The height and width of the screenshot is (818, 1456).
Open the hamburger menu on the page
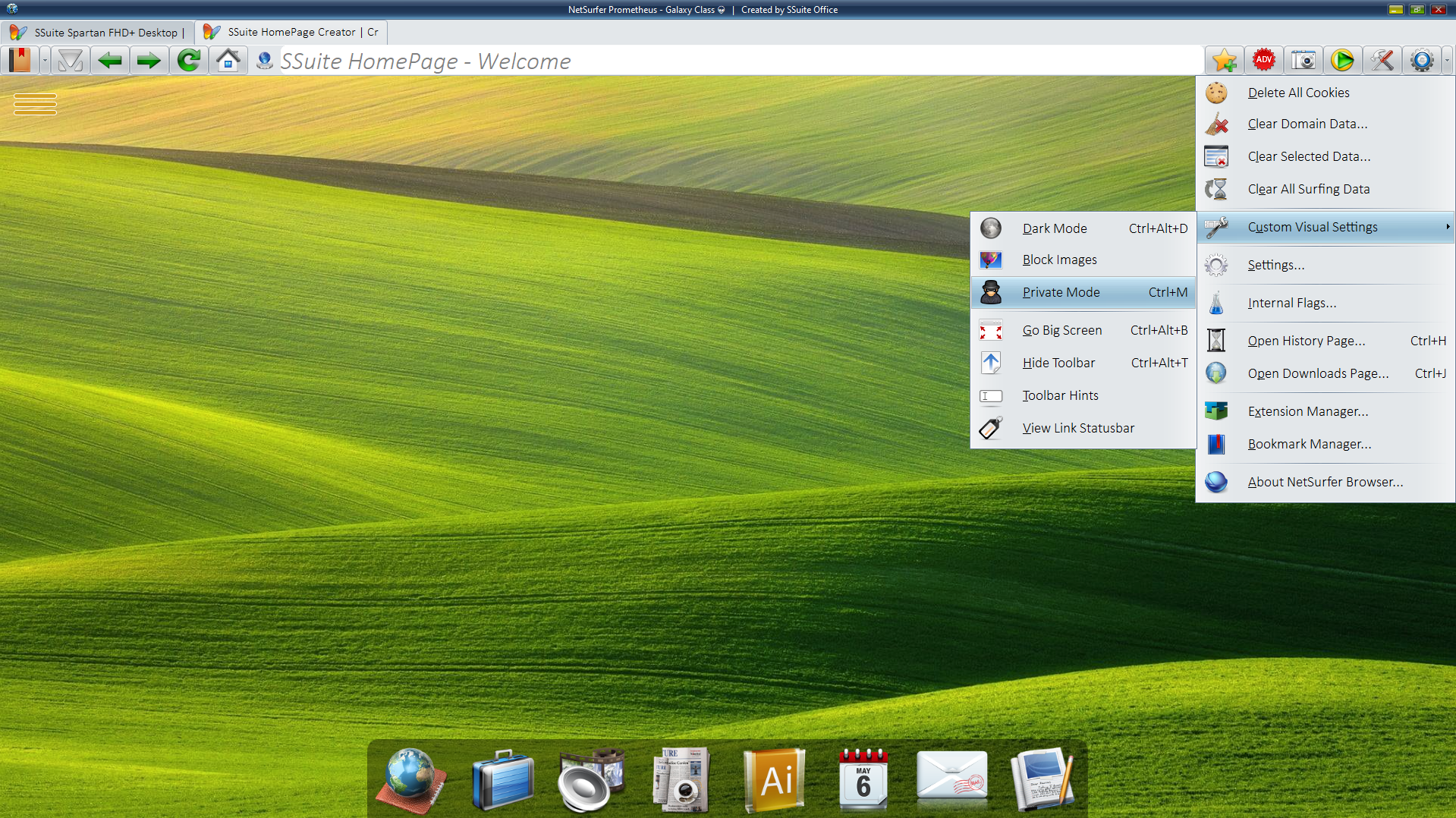[35, 104]
